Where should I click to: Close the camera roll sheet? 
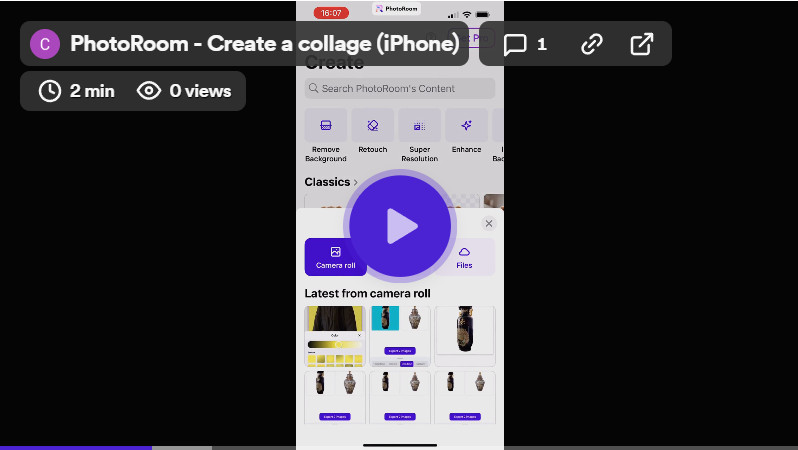coord(489,223)
